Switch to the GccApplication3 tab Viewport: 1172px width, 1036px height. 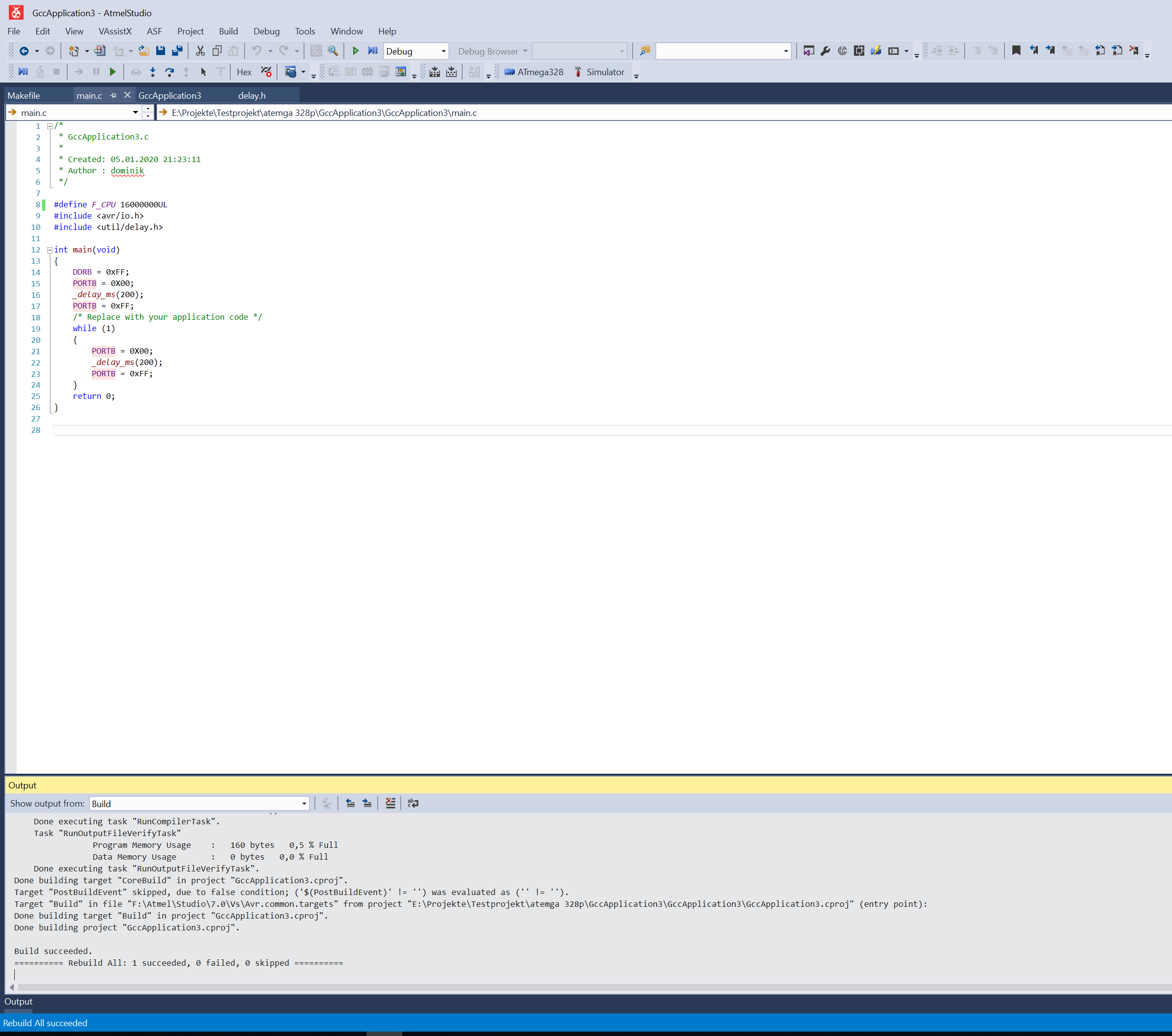coord(170,95)
